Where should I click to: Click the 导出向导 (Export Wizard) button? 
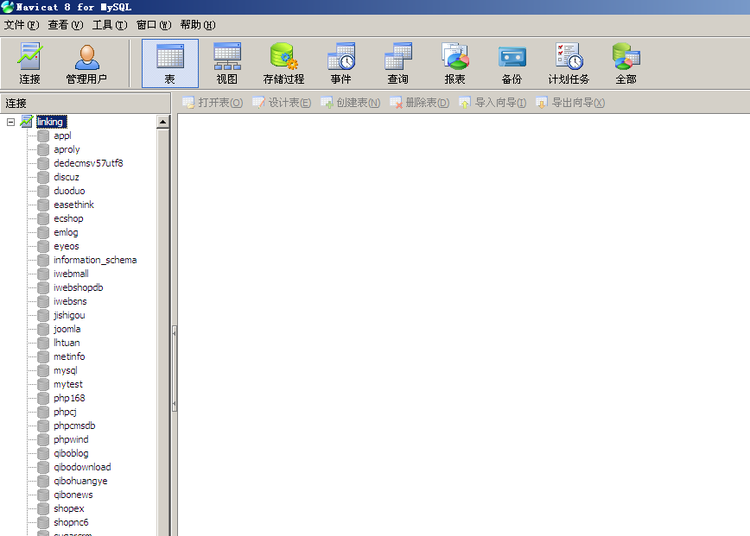point(570,102)
